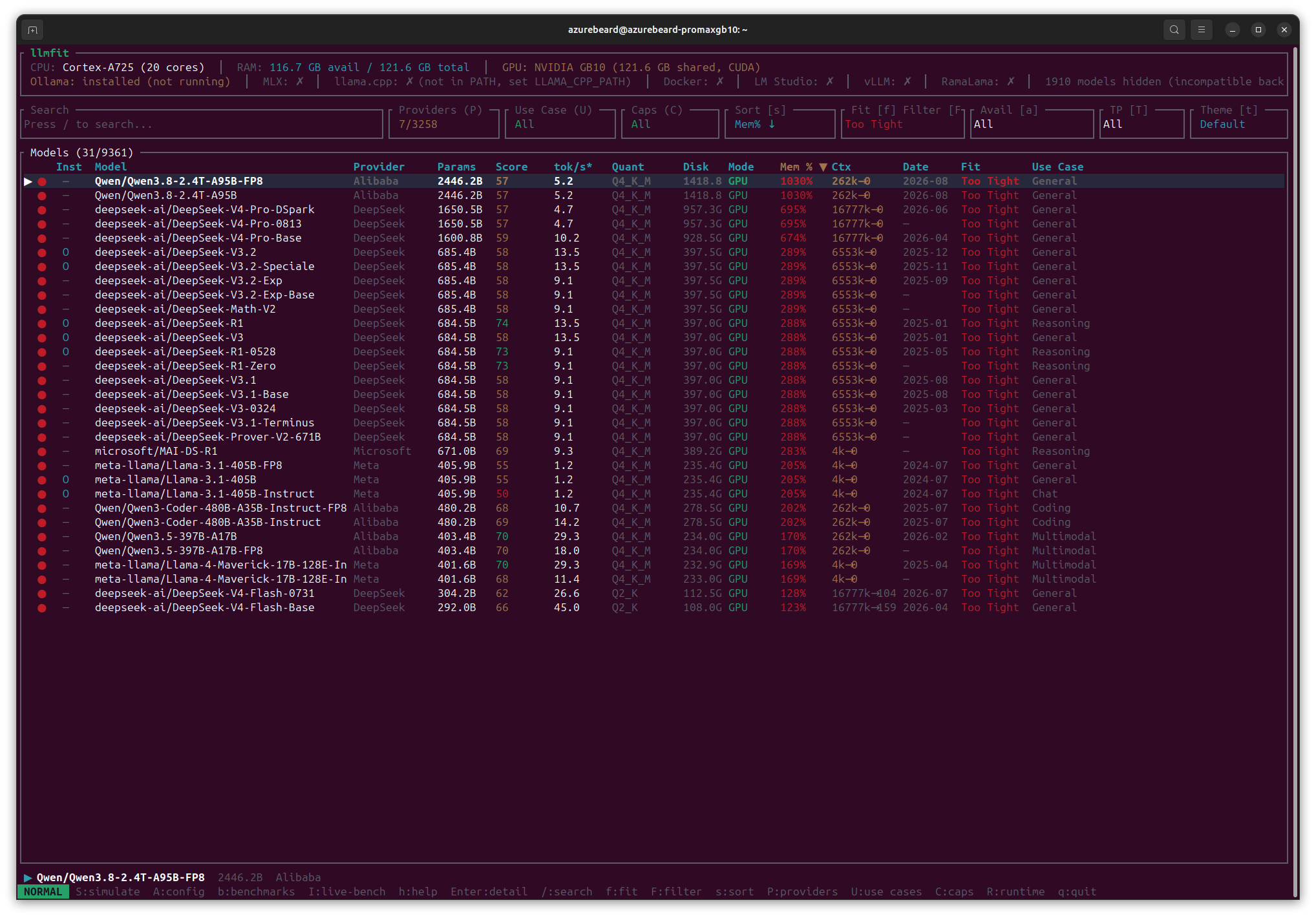Click the red fit dot for Qwen3.8-2.4T-A95B-FP8 table row
This screenshot has width=1316, height=918.
[x=42, y=182]
